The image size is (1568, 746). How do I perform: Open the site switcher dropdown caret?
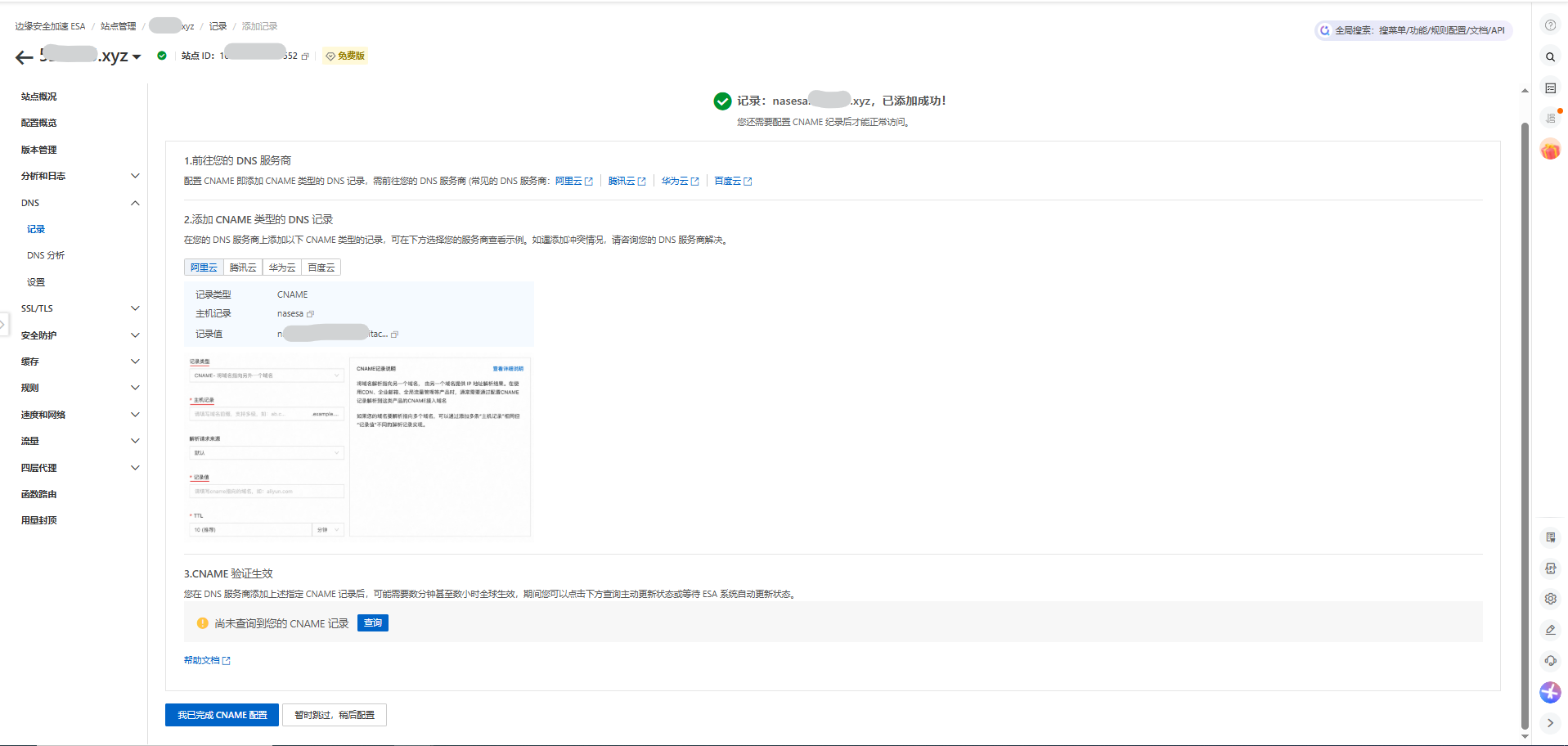tap(137, 57)
